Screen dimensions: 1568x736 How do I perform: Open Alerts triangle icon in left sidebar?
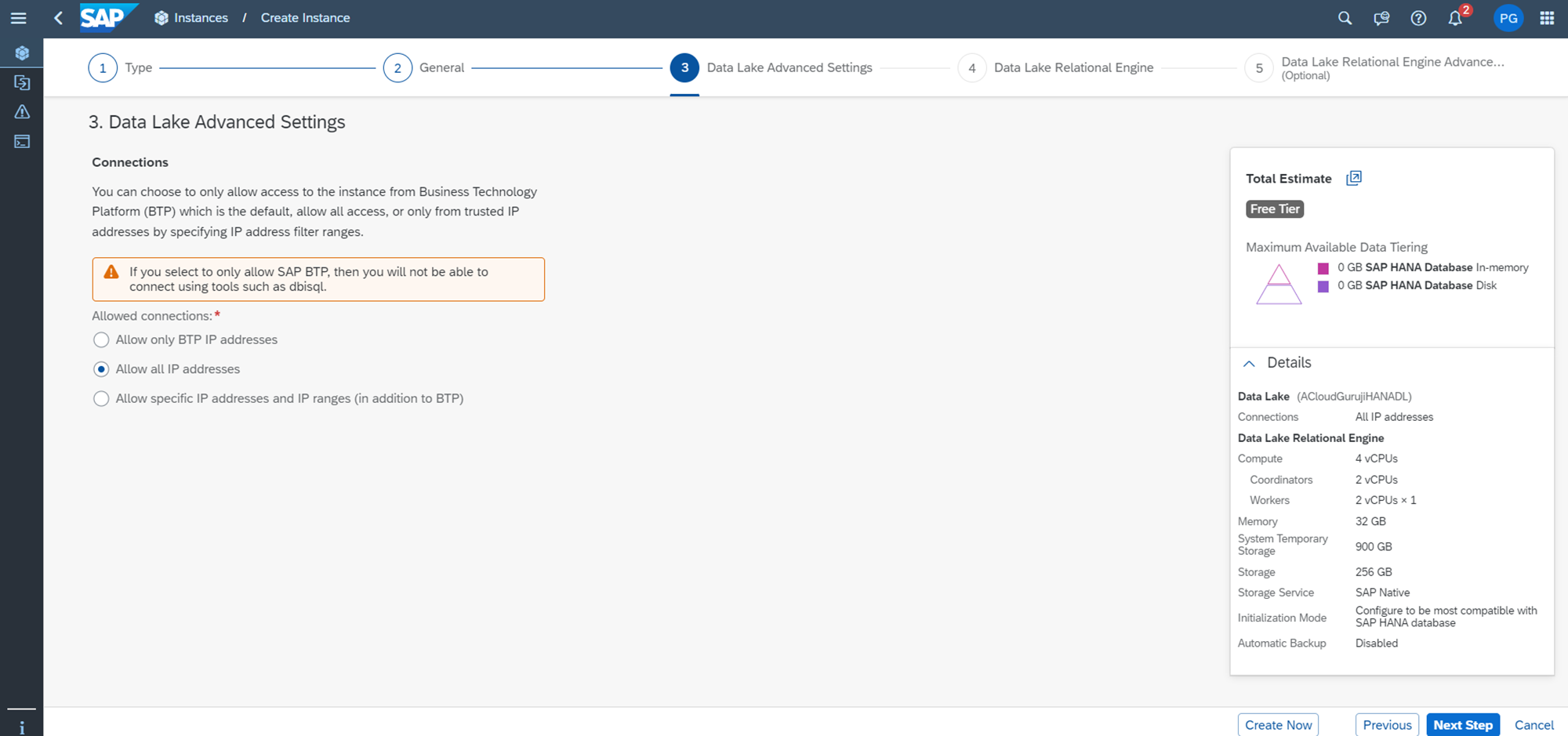pyautogui.click(x=22, y=112)
